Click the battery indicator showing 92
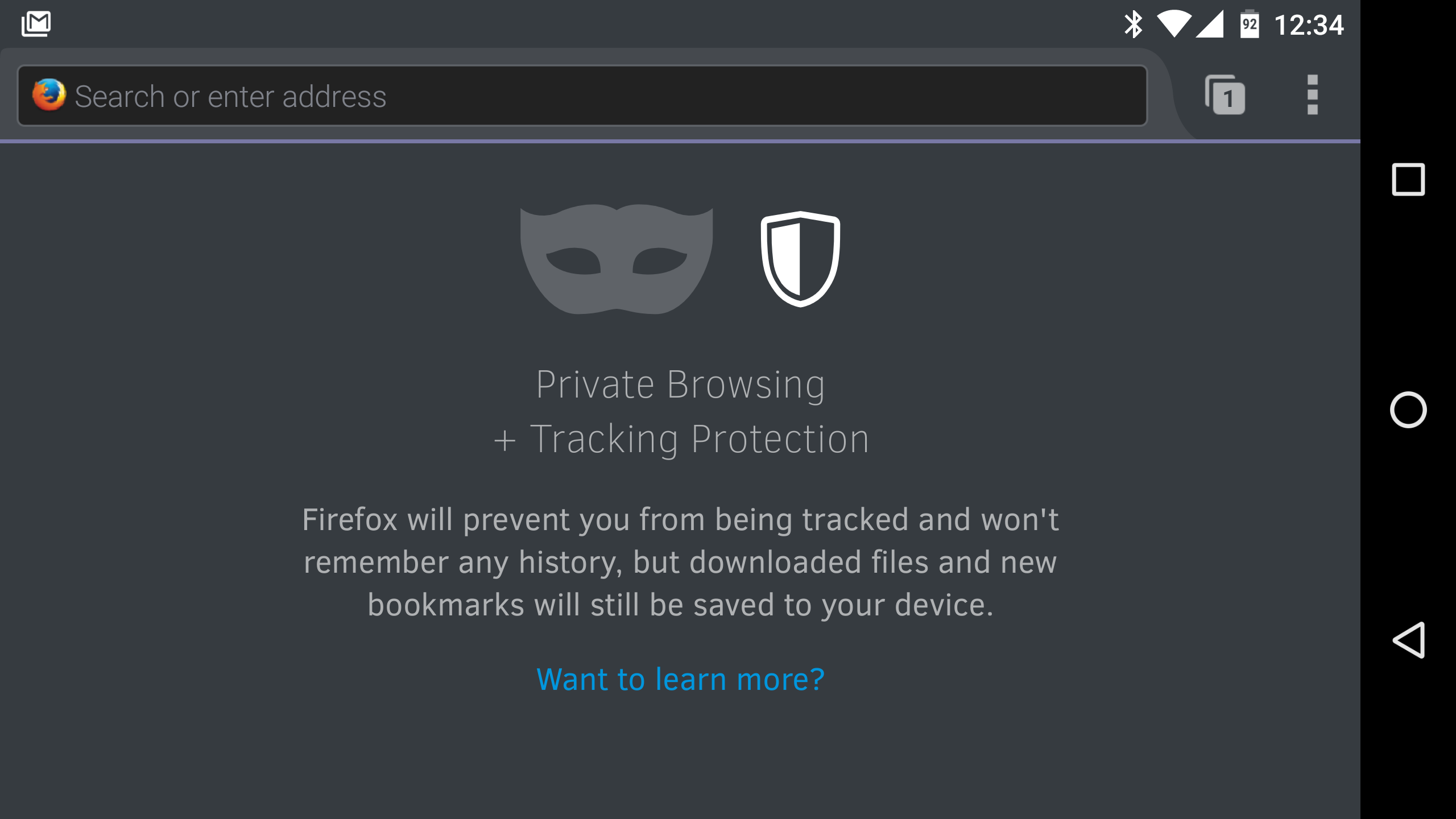The height and width of the screenshot is (819, 1456). (x=1248, y=24)
